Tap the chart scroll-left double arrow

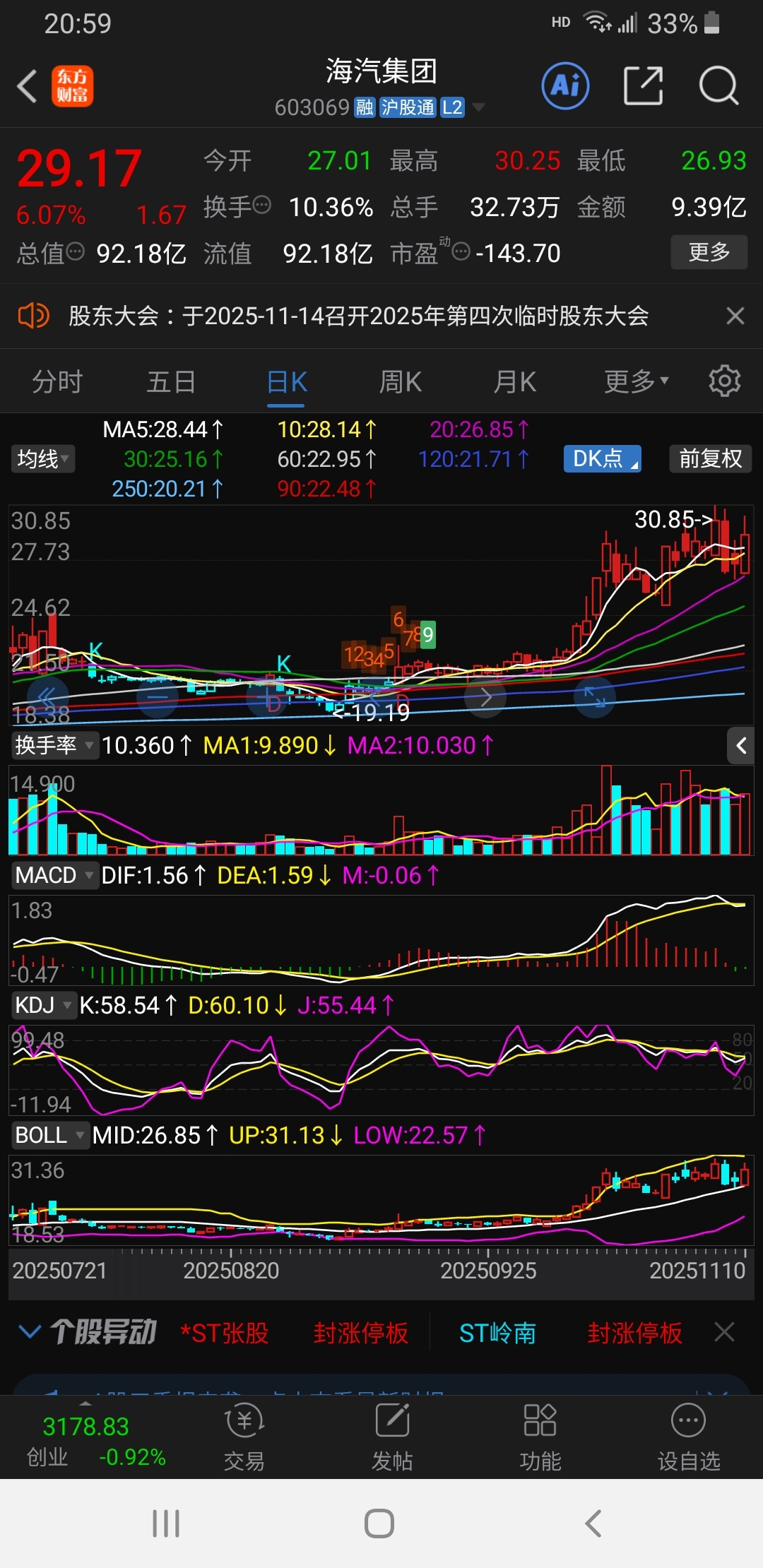(x=47, y=697)
